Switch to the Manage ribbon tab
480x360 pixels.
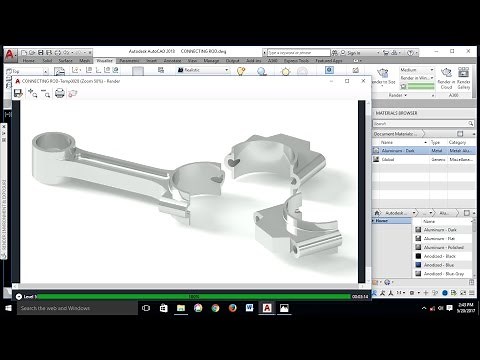point(211,61)
